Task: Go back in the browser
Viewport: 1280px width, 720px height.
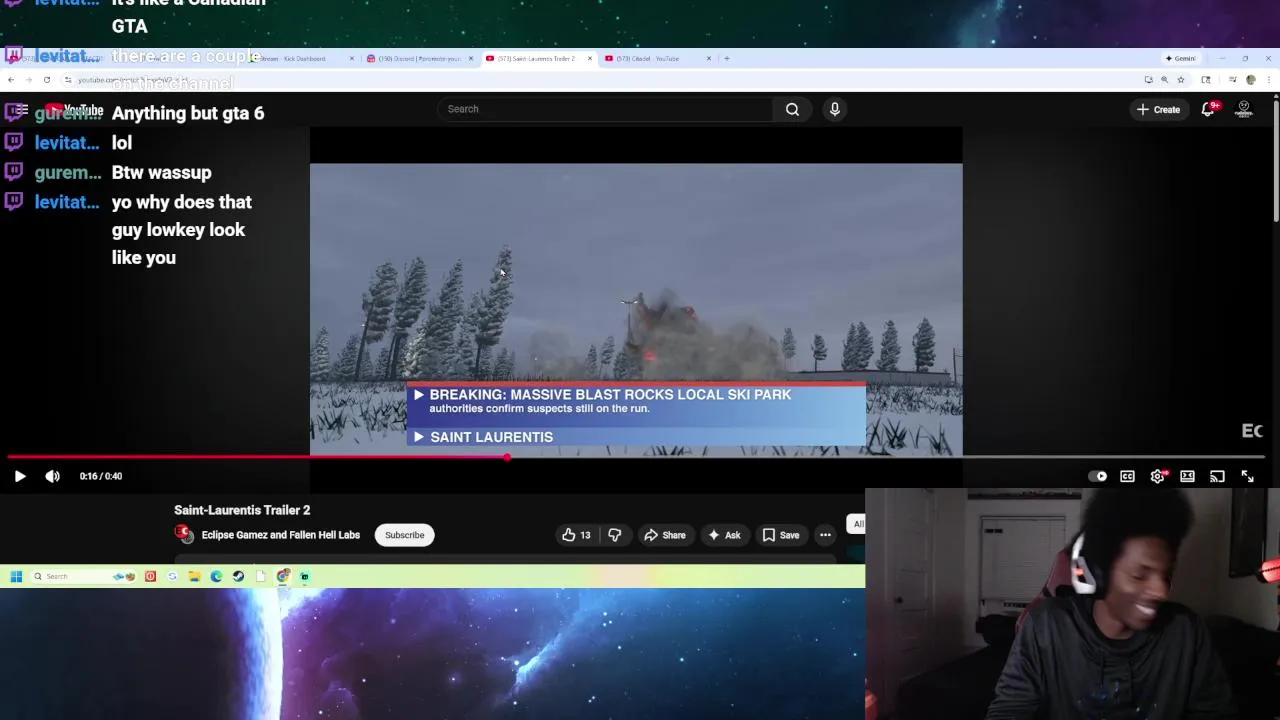Action: pos(11,80)
